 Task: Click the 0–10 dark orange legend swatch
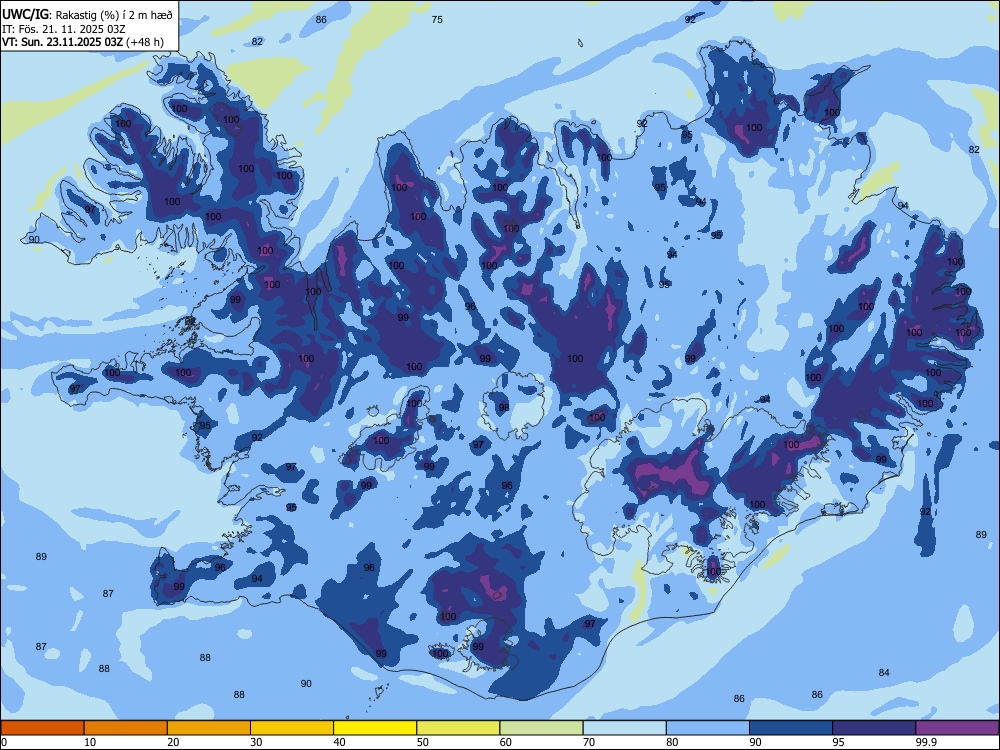pos(42,728)
